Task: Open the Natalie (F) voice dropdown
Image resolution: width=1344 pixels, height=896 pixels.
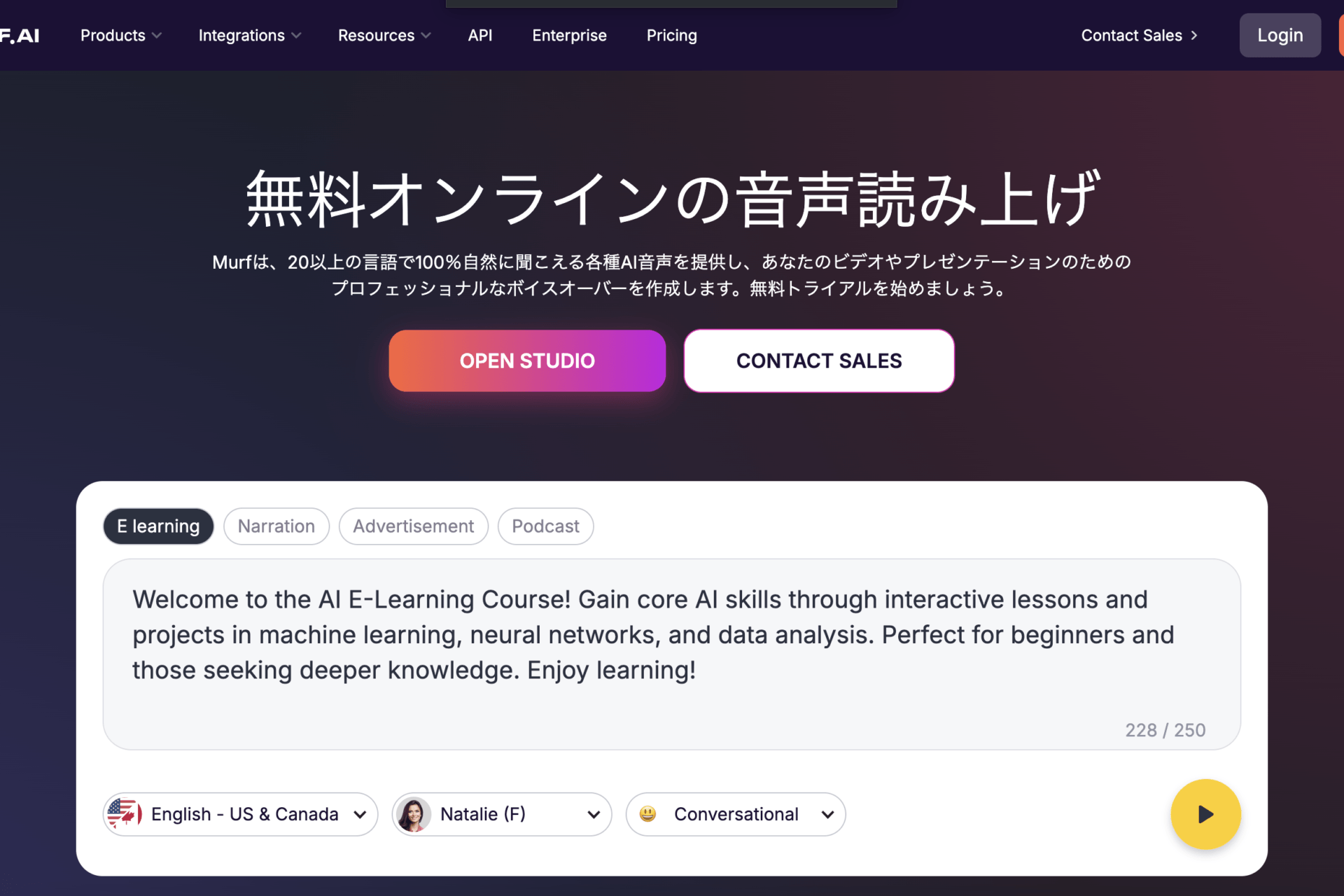Action: tap(502, 814)
